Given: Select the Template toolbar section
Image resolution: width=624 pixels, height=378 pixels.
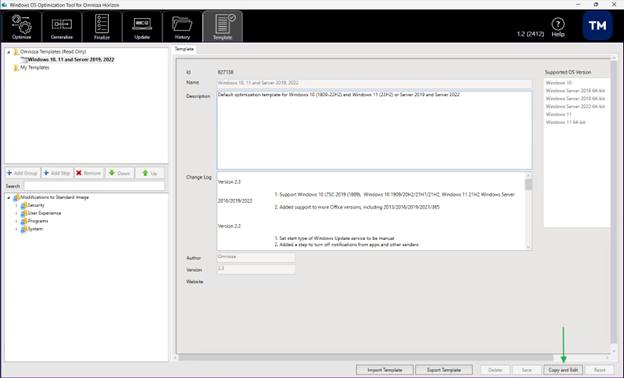Looking at the screenshot, I should coord(222,26).
